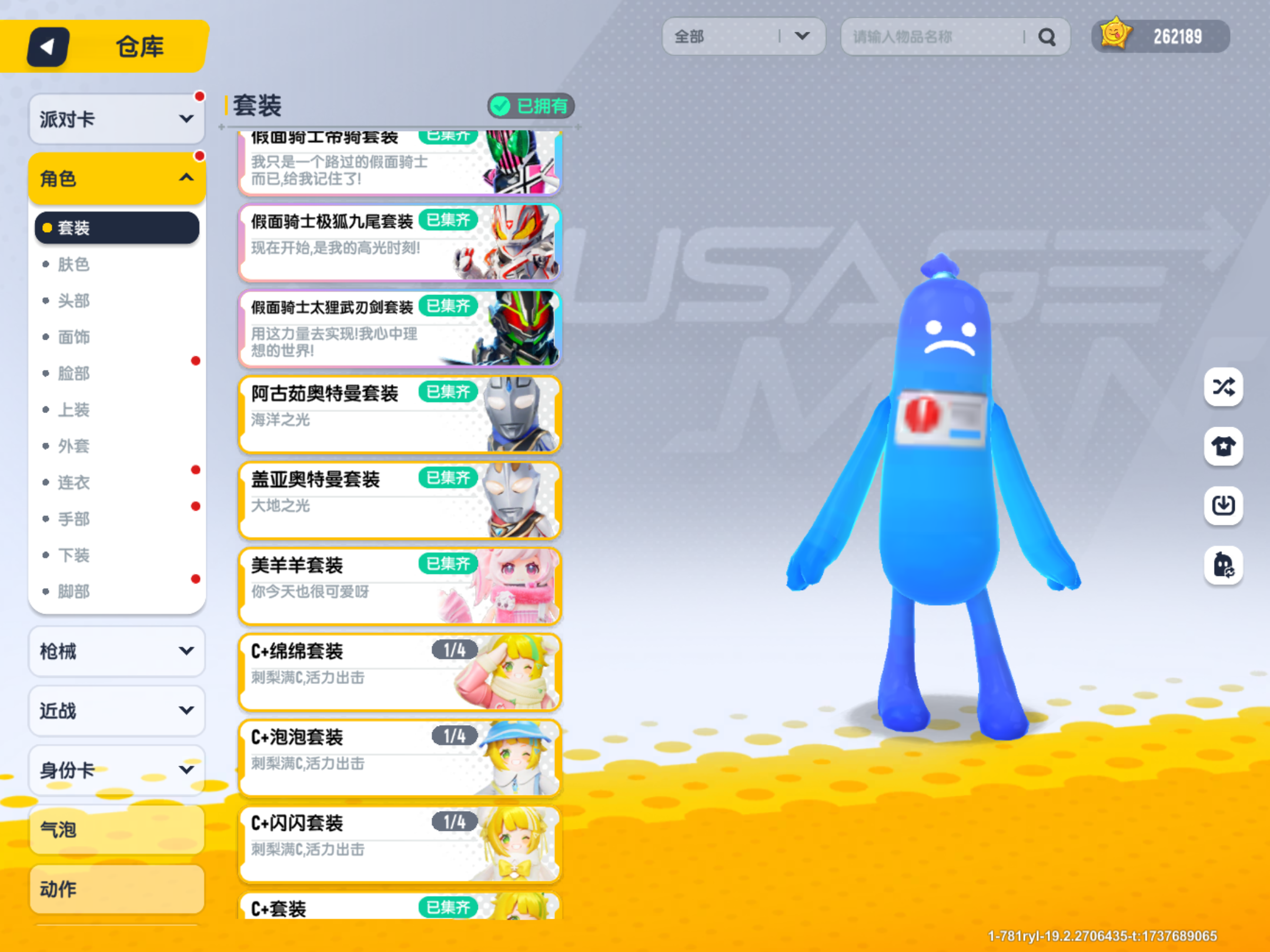Expand the 派对卡 category

click(x=116, y=119)
